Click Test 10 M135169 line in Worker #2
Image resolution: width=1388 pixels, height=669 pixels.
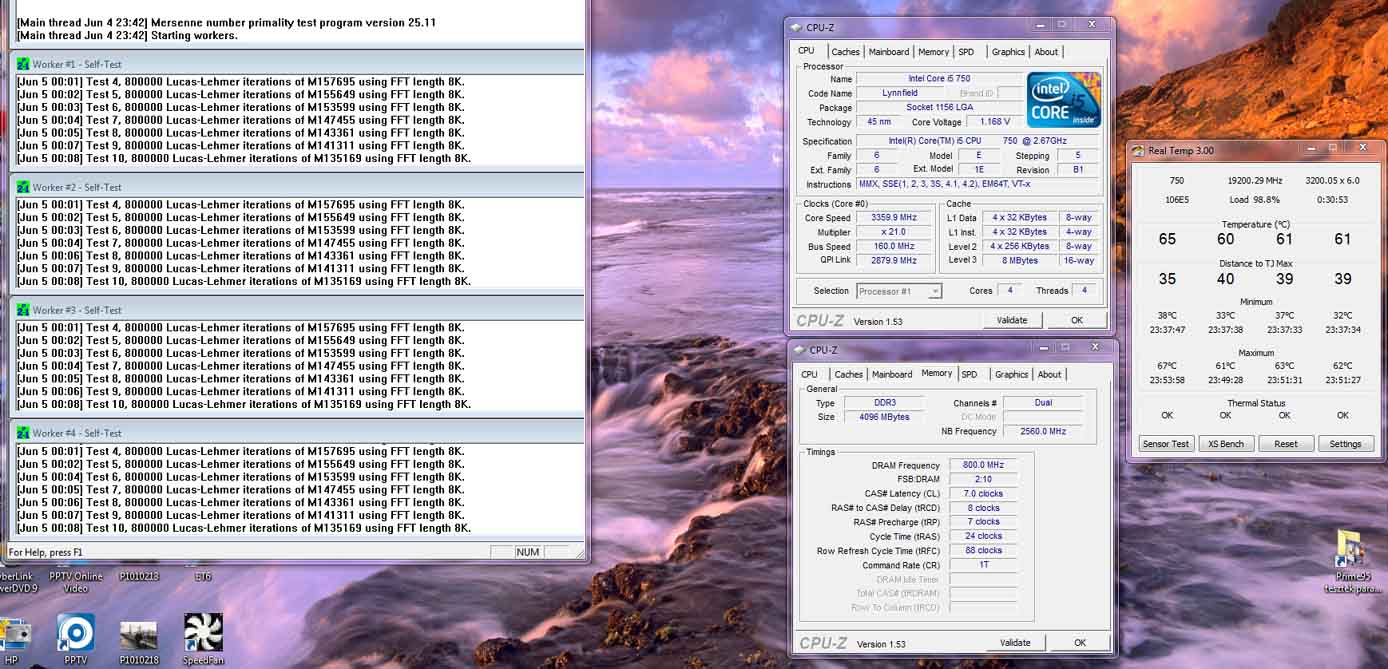244,281
